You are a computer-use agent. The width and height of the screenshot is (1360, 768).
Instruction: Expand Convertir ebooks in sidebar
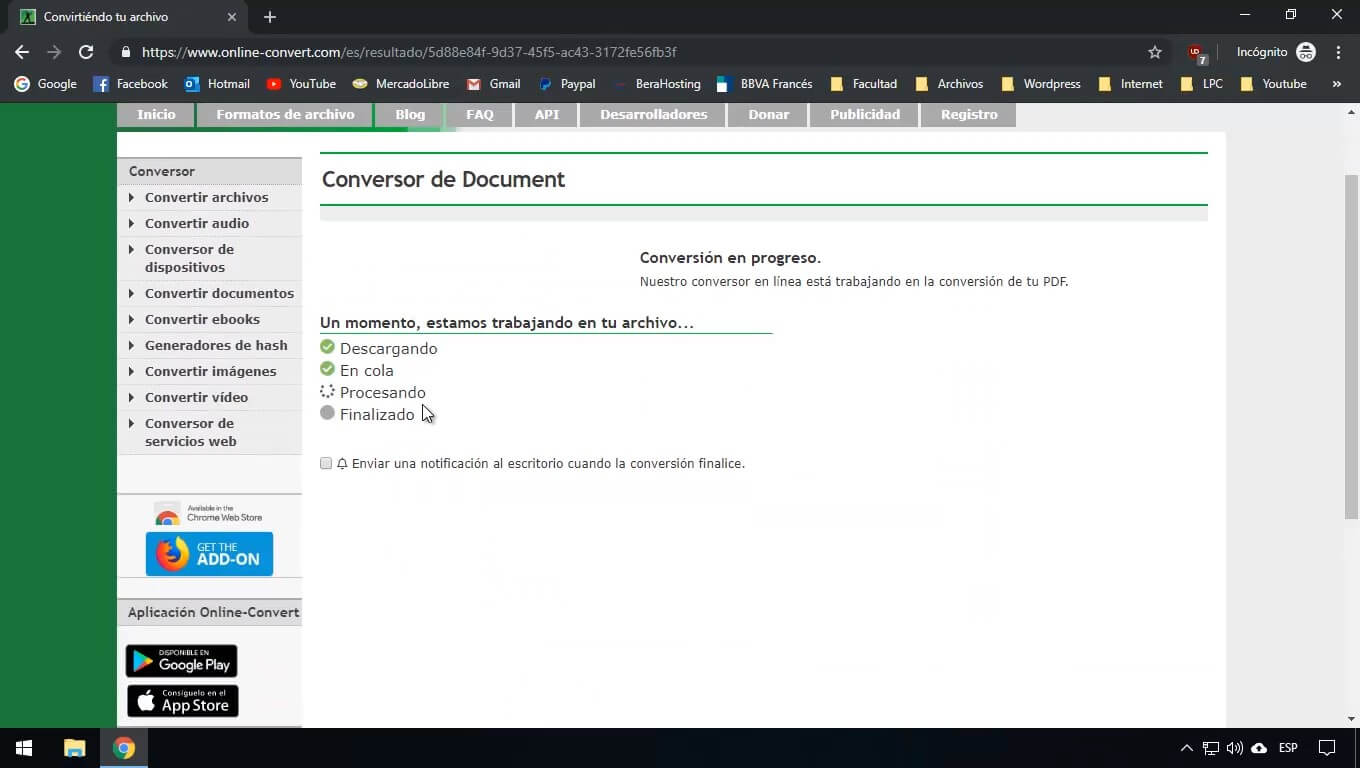click(x=209, y=319)
